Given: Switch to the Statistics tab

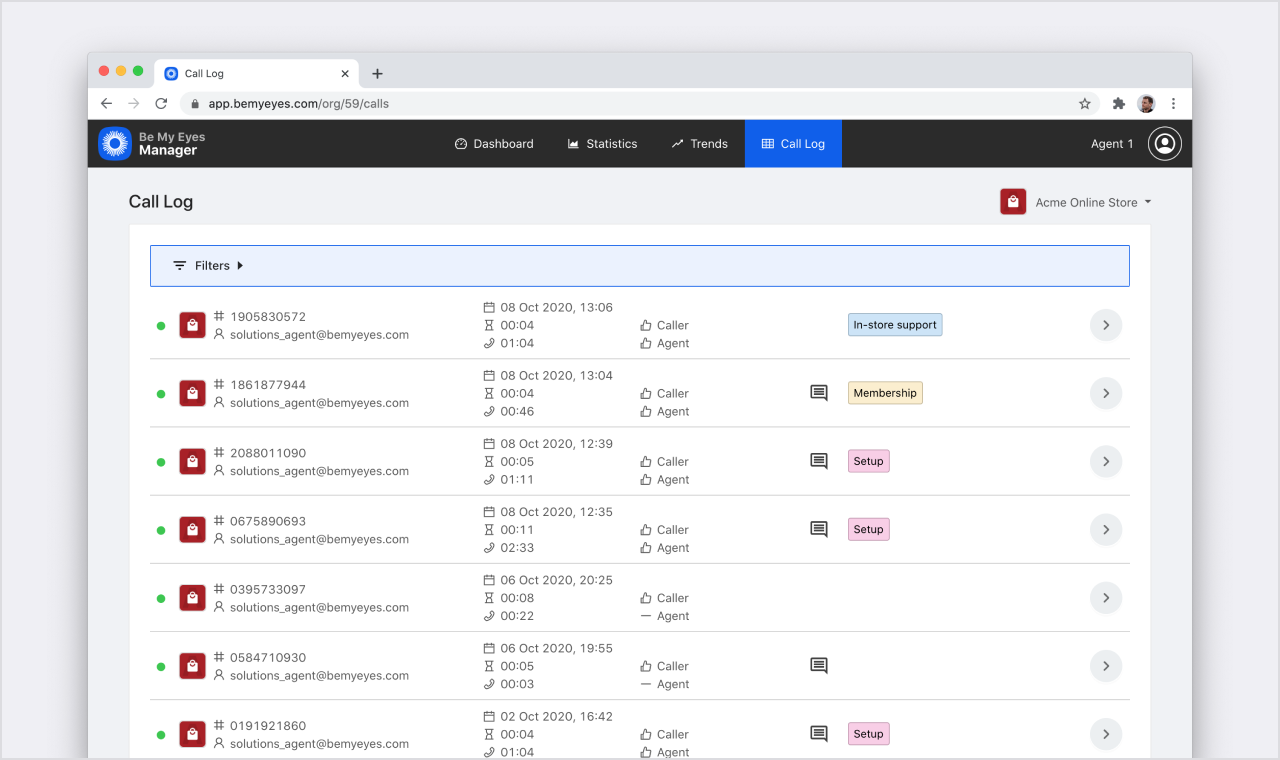Looking at the screenshot, I should point(602,144).
